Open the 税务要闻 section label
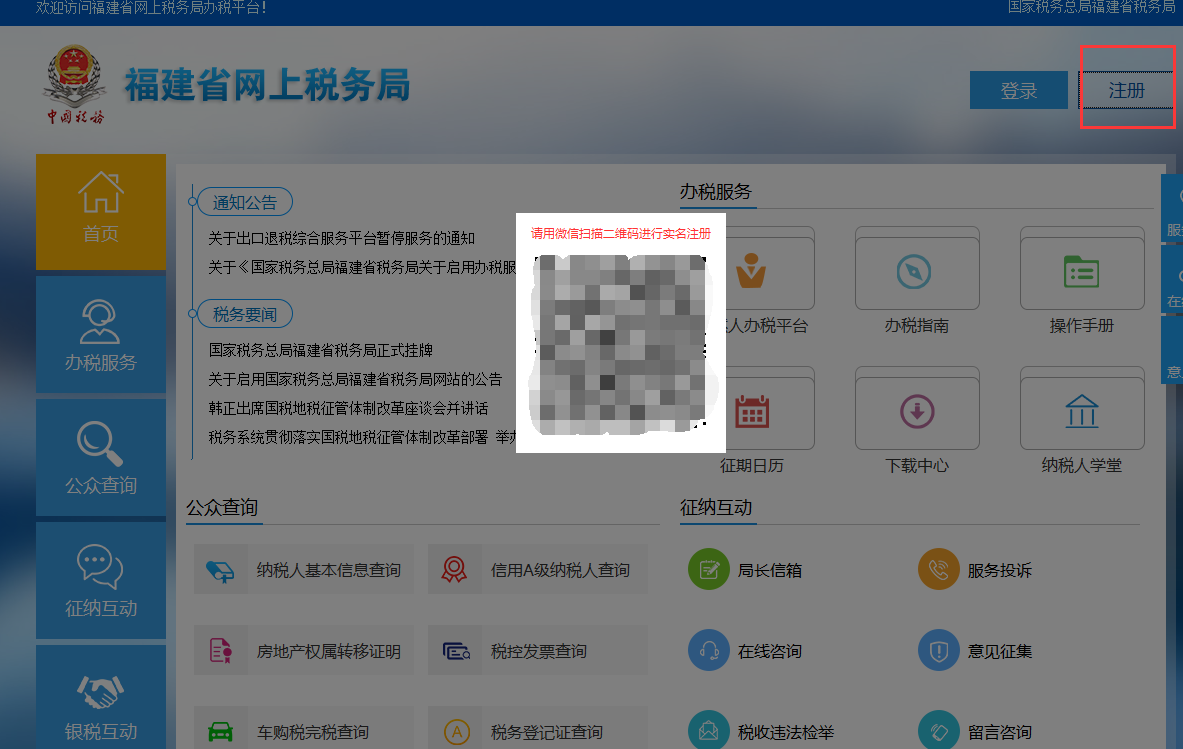 244,314
